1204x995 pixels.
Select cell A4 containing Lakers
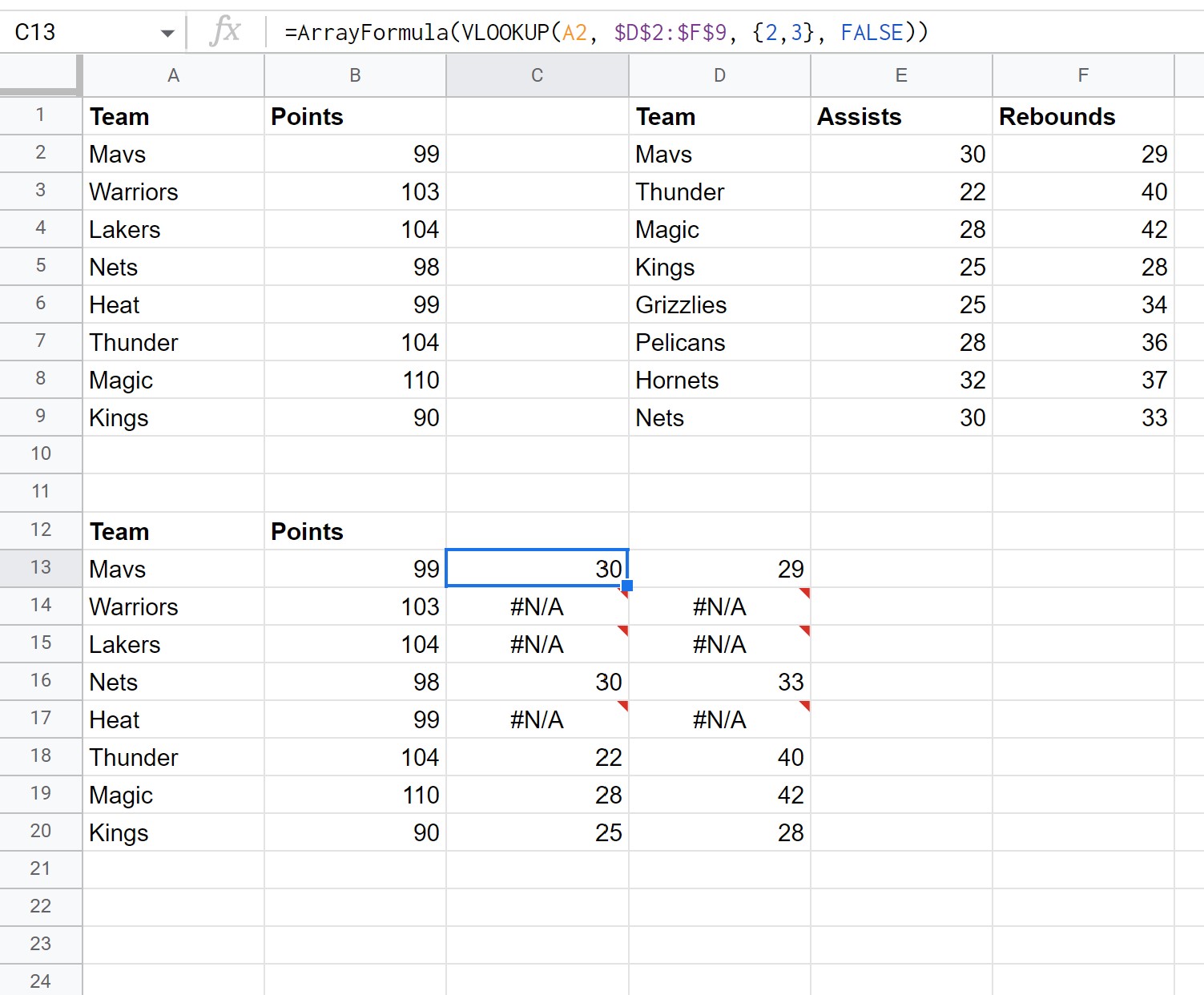point(173,229)
